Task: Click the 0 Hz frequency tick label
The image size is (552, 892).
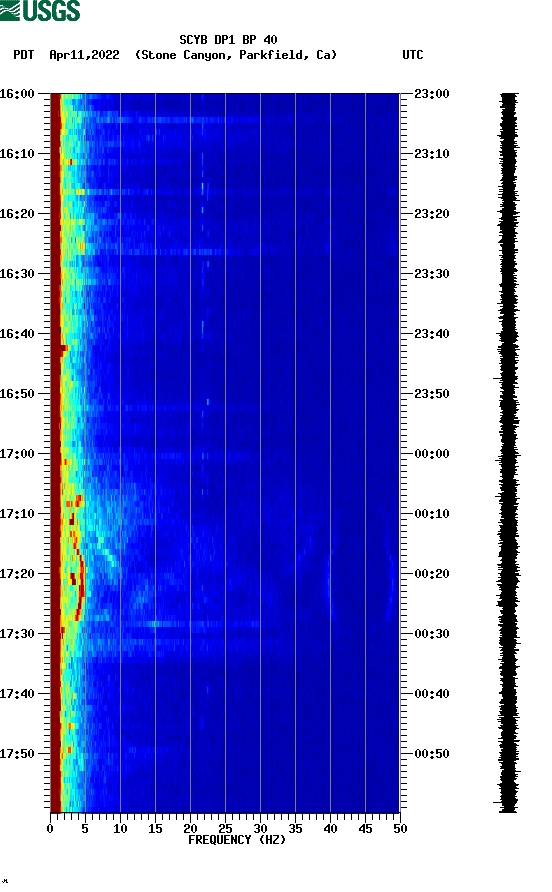Action: (x=50, y=829)
